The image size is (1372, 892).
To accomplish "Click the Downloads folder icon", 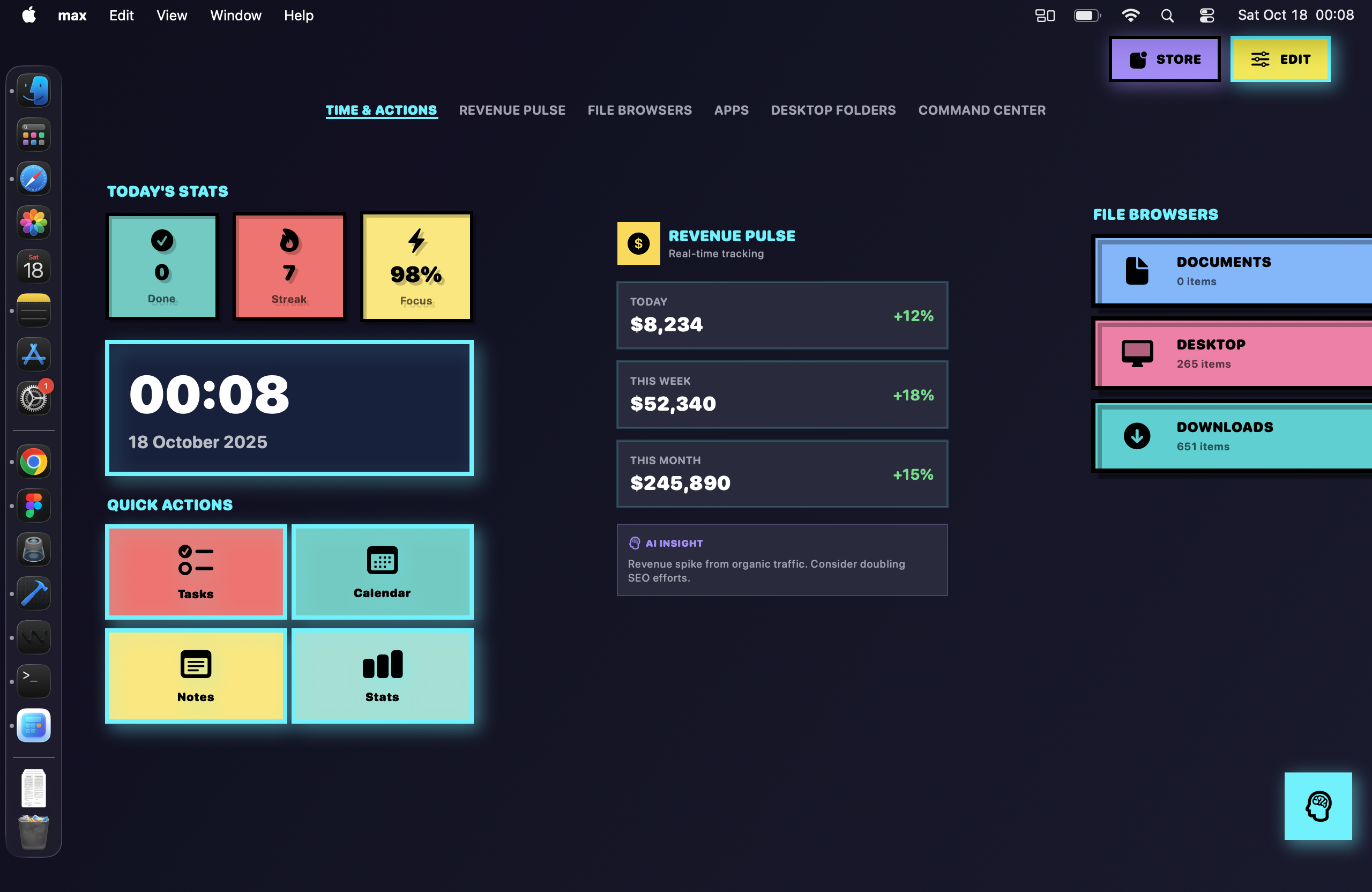I will coord(1136,436).
